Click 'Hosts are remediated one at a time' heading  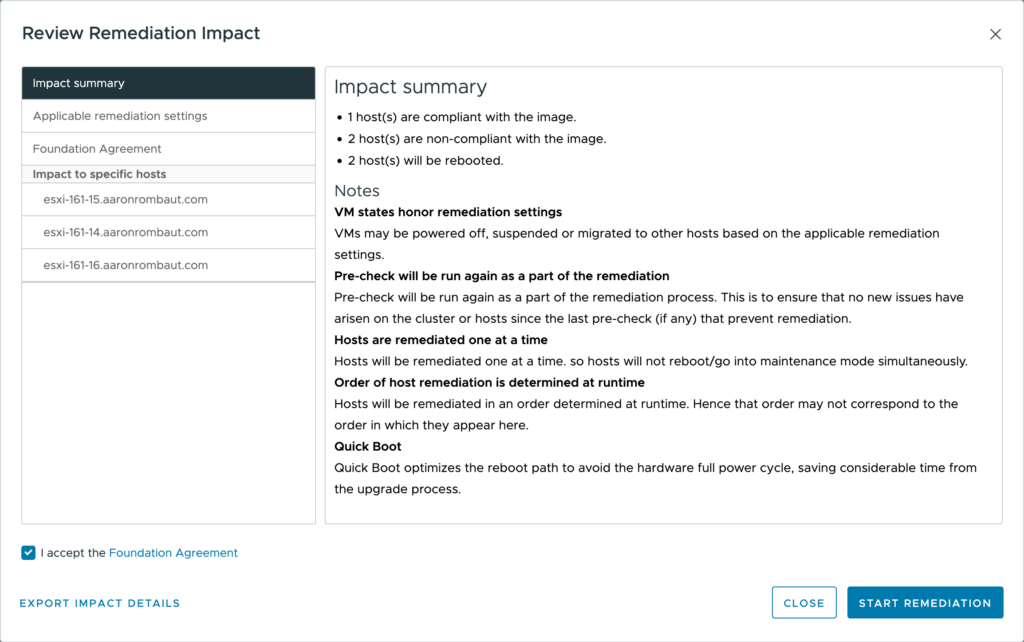pos(441,340)
